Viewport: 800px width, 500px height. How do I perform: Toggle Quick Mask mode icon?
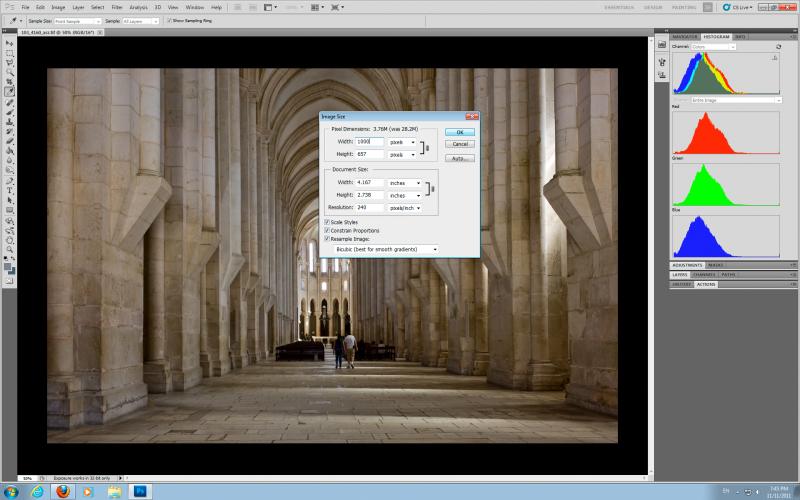pyautogui.click(x=9, y=281)
